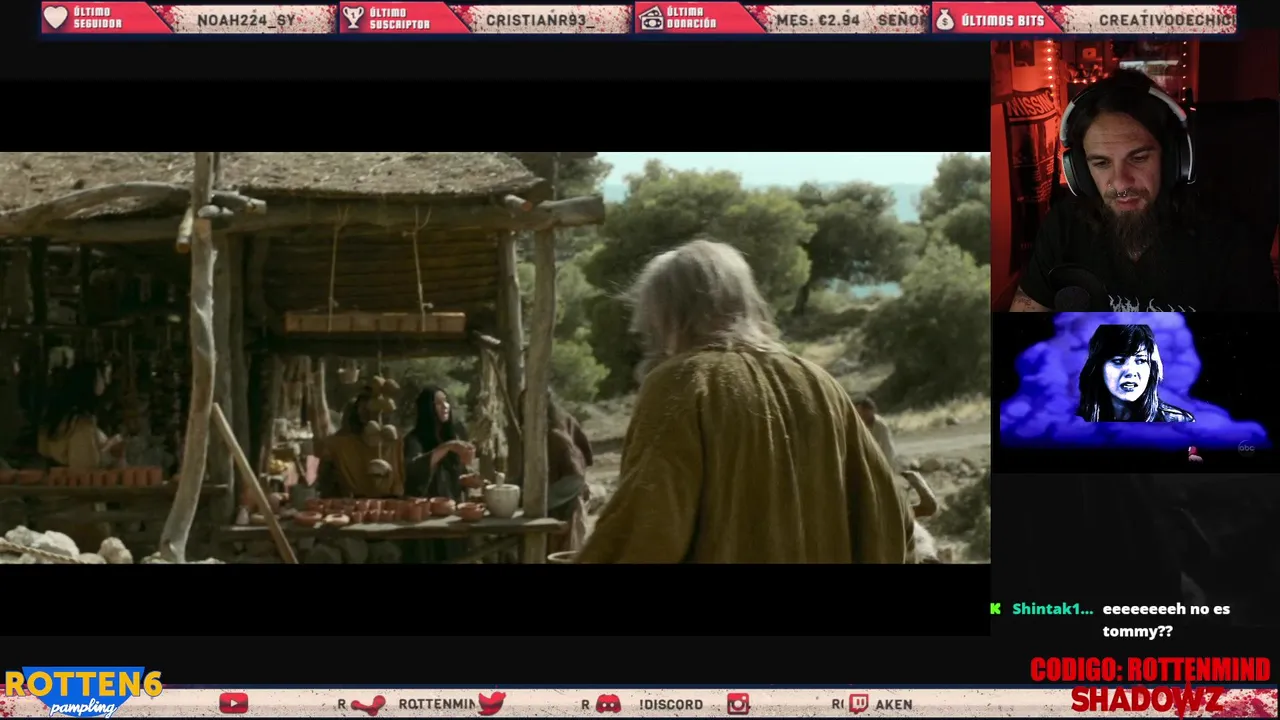1280x720 pixels.
Task: Click the main movie video area
Action: click(x=495, y=358)
